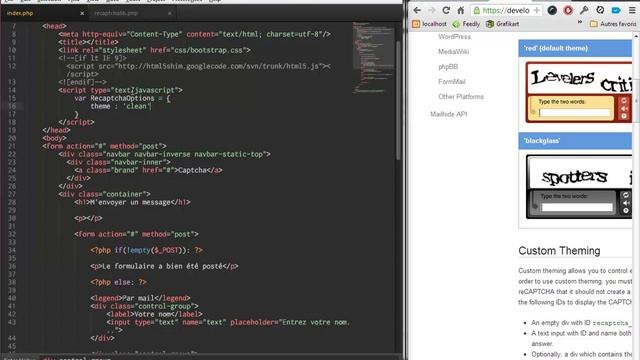Click the M'envoyer un message heading code
This screenshot has height=360, width=640.
pos(132,202)
